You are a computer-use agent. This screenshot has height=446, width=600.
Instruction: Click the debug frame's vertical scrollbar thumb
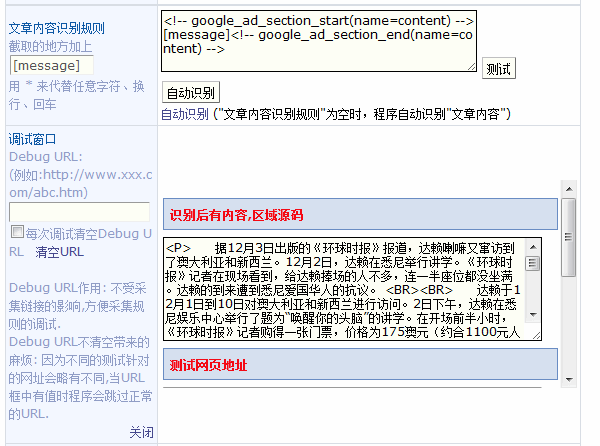coord(568,236)
